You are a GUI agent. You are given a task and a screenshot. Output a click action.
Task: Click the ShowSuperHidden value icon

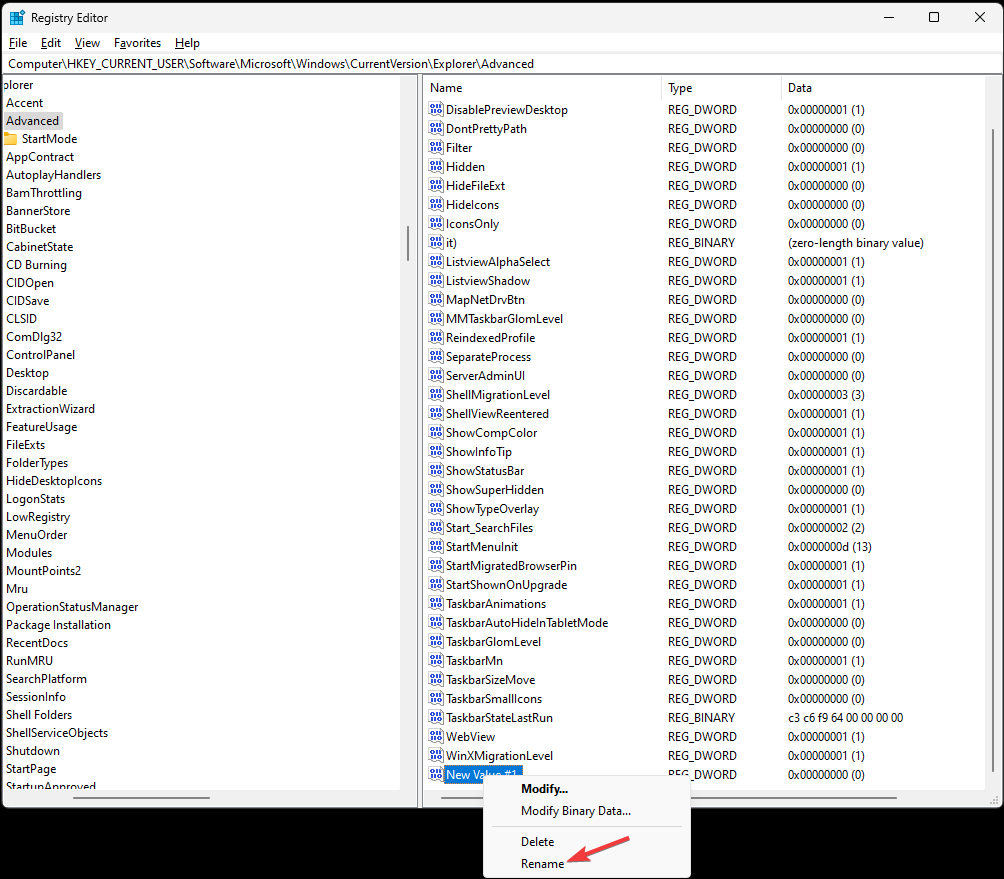click(x=436, y=489)
